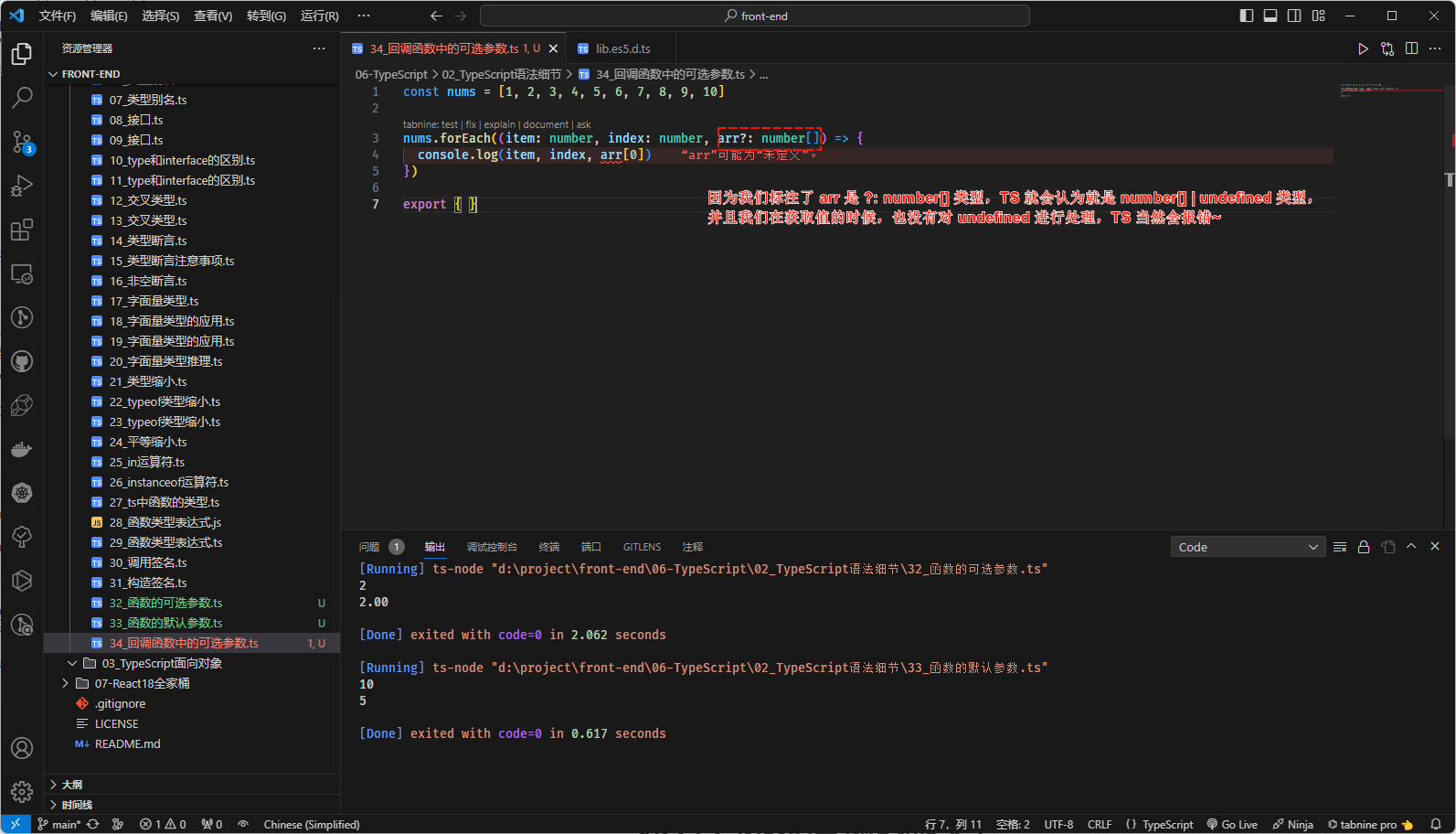Image resolution: width=1456 pixels, height=834 pixels.
Task: Open the Search view in activity bar
Action: 22,97
